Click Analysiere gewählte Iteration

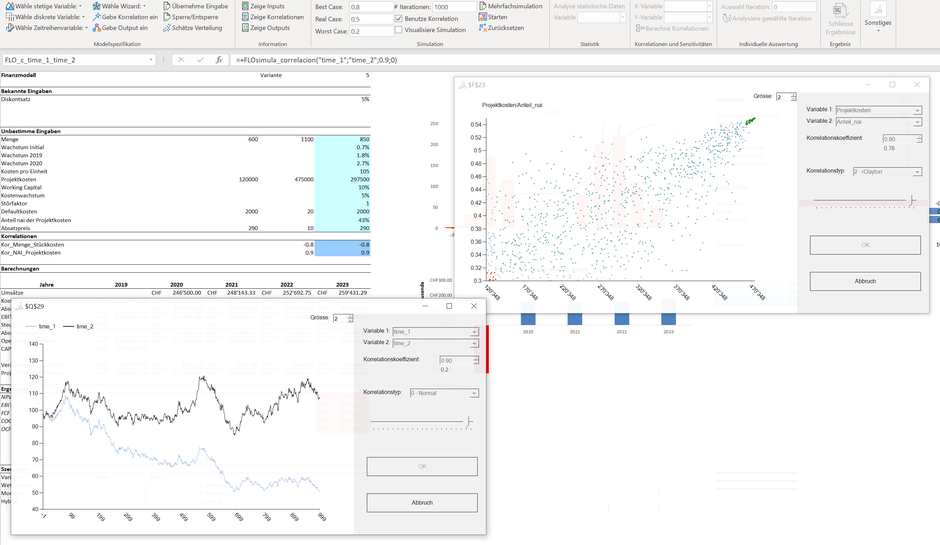pos(767,18)
